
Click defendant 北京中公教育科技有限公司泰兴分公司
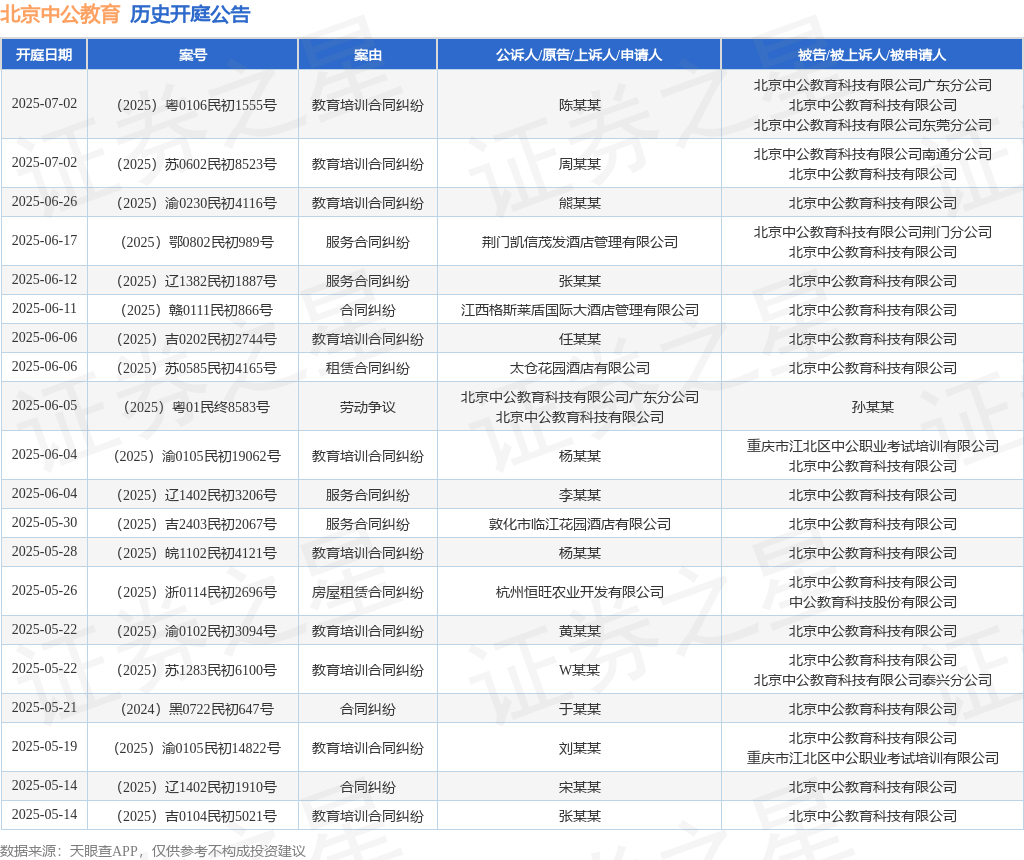[x=872, y=680]
